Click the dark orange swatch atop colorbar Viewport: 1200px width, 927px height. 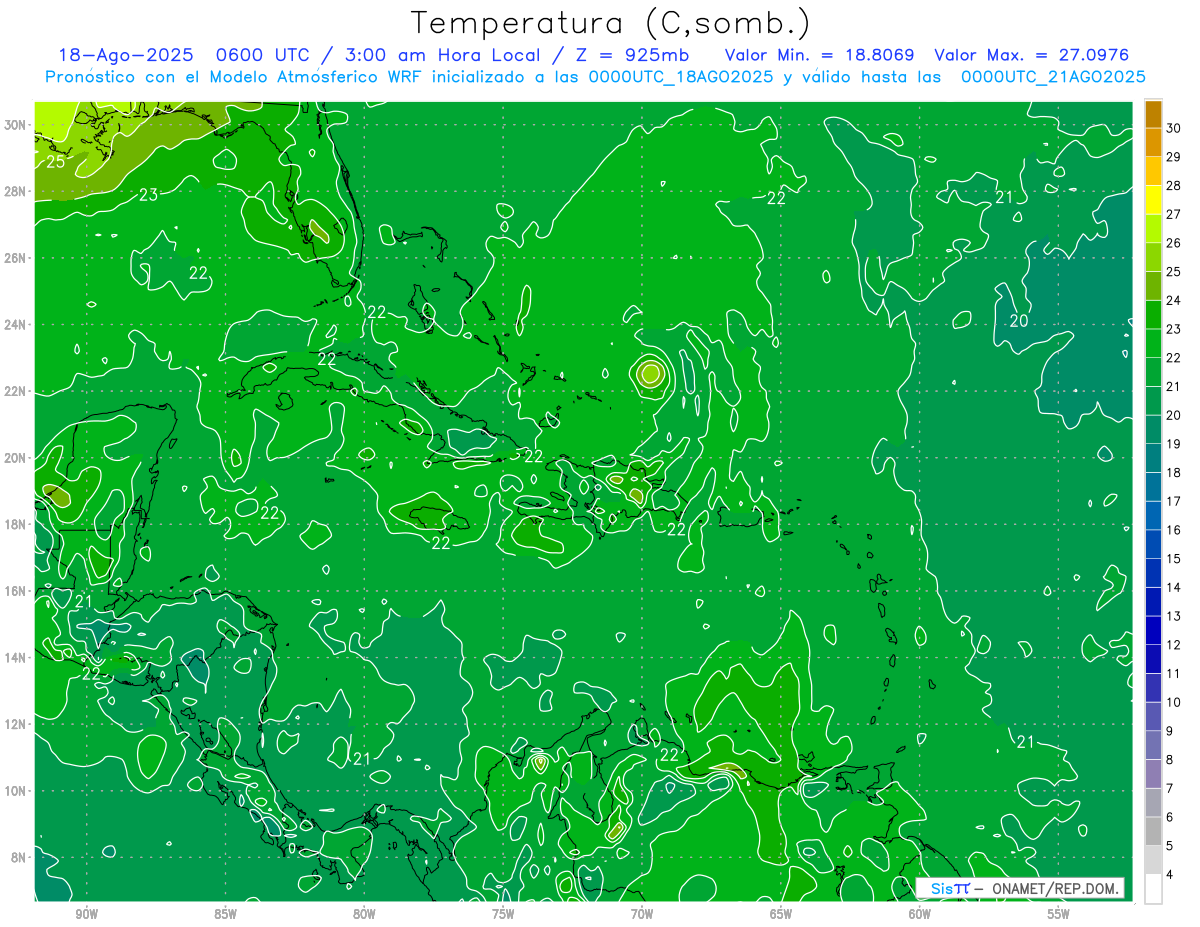pos(1153,114)
